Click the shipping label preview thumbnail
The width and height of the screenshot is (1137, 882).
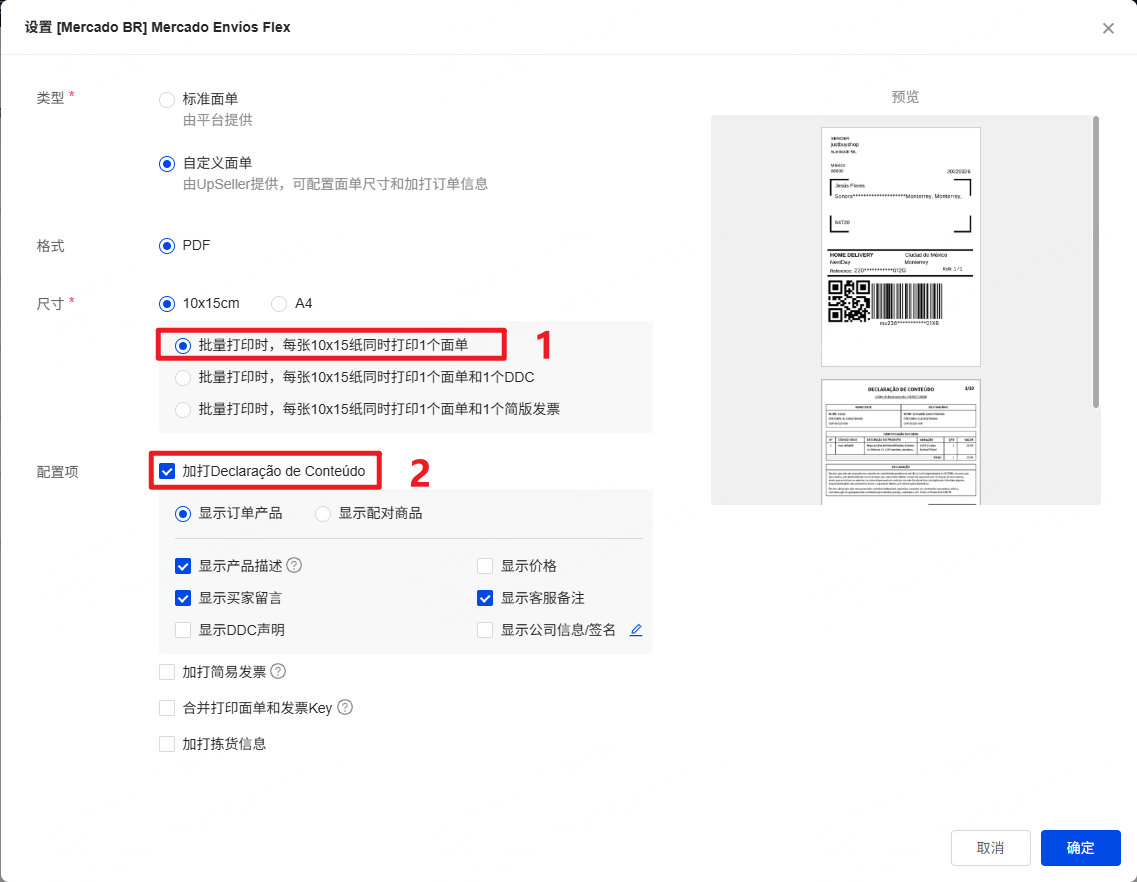(900, 246)
